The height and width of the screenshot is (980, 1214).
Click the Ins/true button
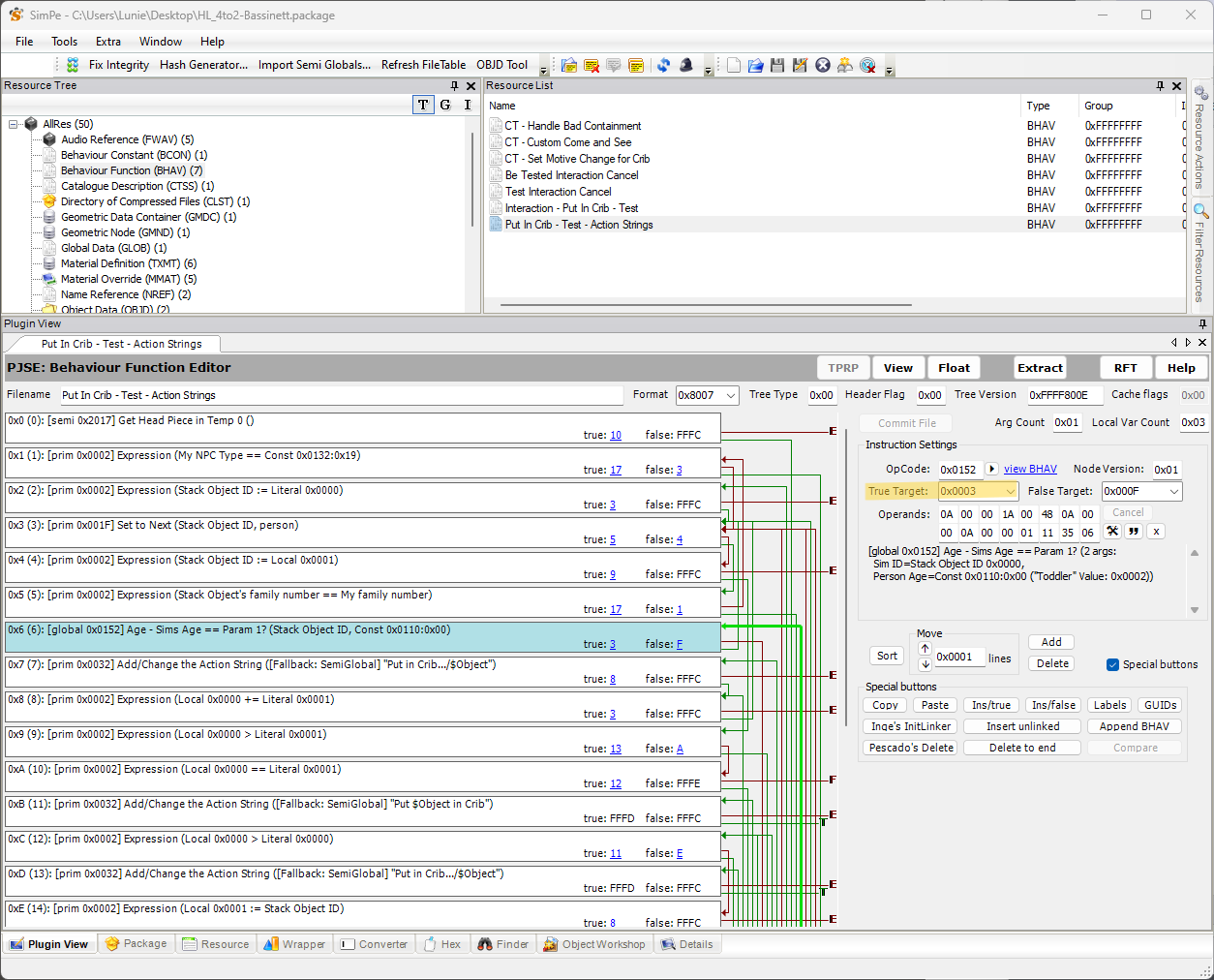click(x=991, y=705)
